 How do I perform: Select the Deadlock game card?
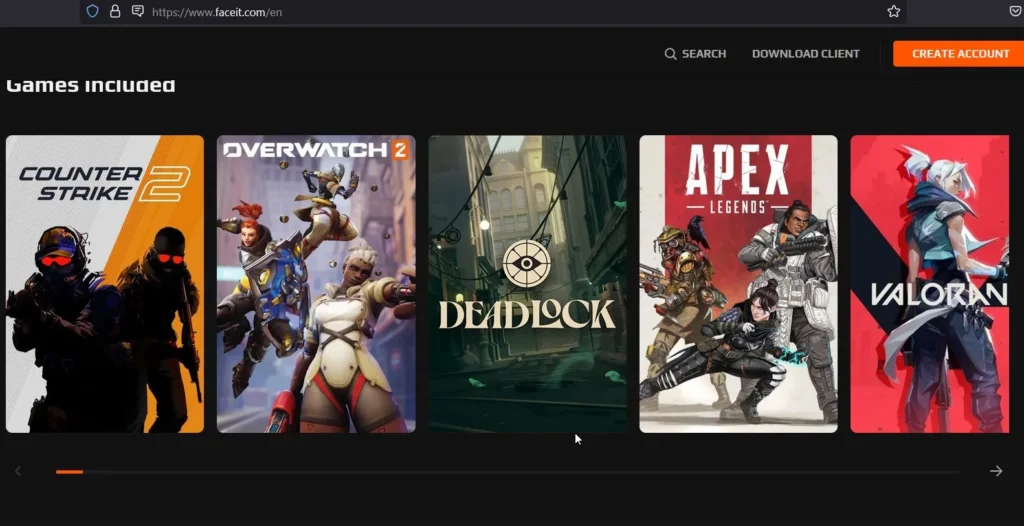tap(527, 284)
